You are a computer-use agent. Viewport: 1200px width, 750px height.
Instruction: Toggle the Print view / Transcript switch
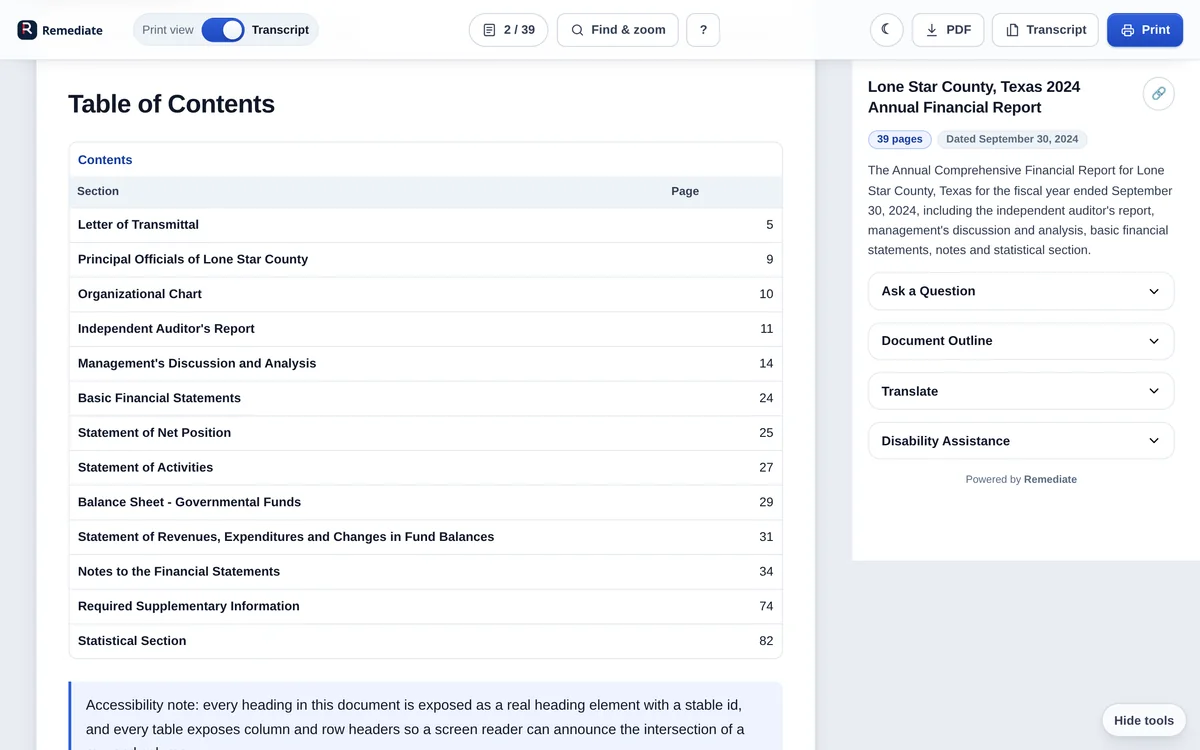[223, 30]
